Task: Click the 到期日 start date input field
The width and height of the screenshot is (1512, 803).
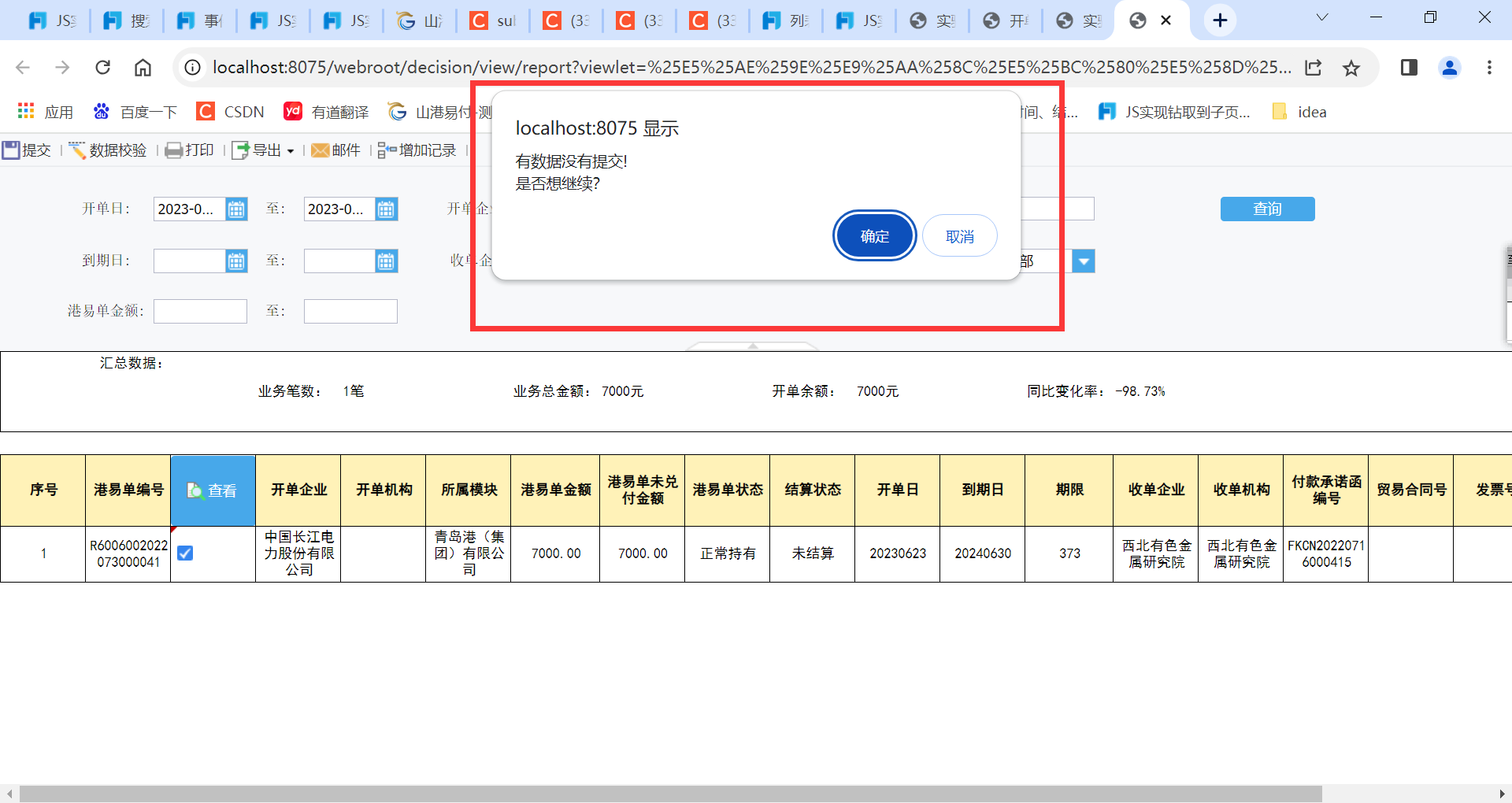Action: coord(190,261)
